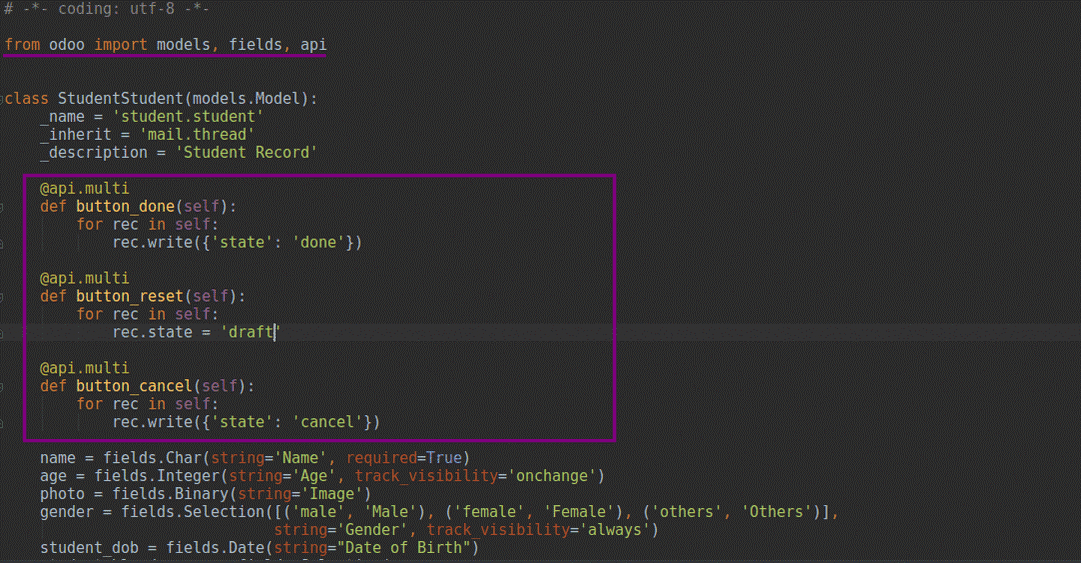Image resolution: width=1081 pixels, height=563 pixels.
Task: Click the method name 'button_cancel'
Action: tap(134, 385)
